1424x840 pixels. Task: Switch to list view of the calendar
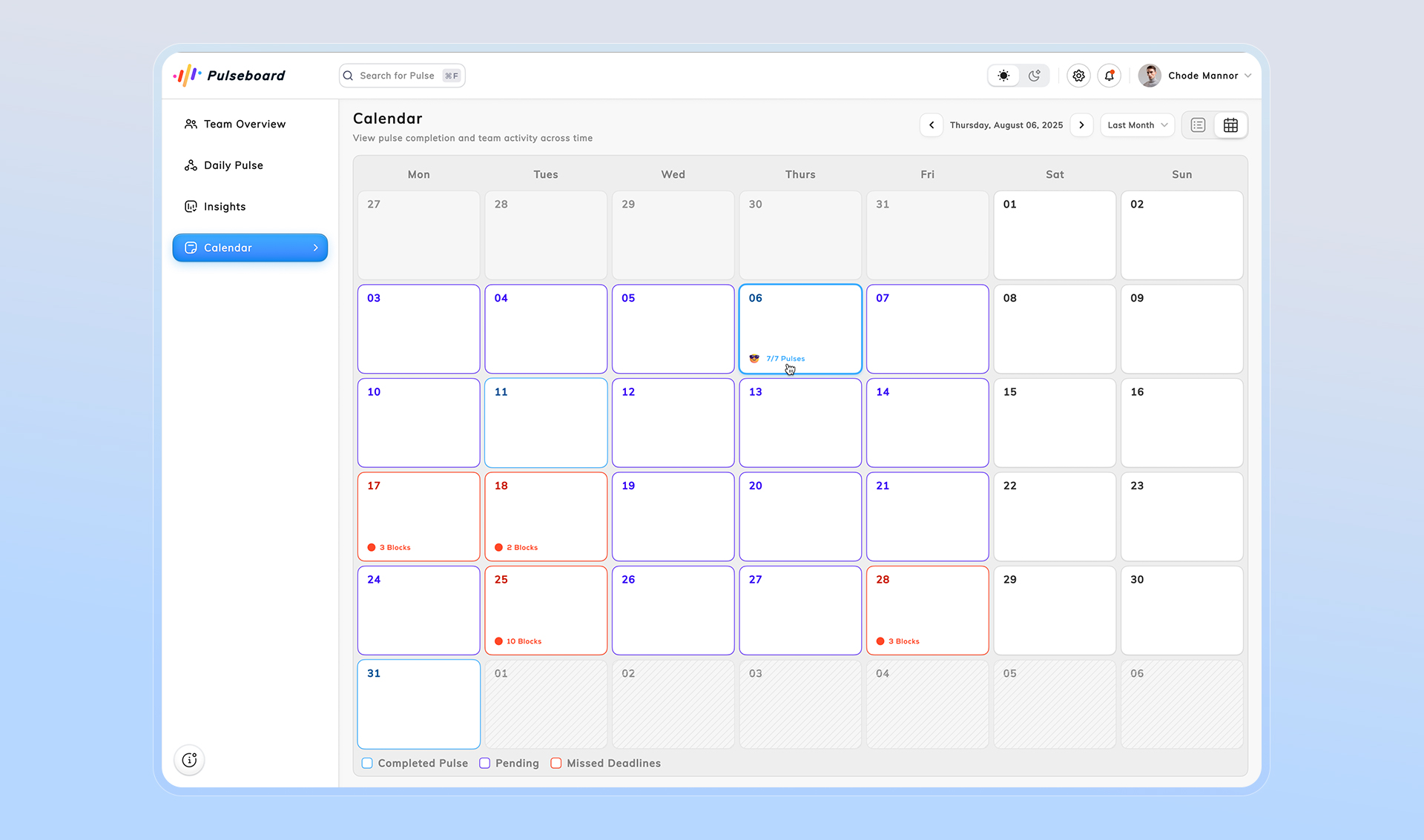coord(1197,125)
